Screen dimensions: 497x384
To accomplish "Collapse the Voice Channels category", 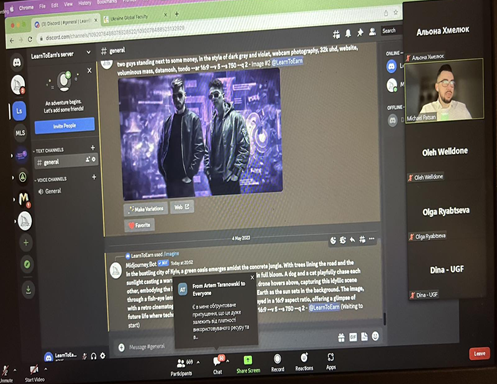I will tap(50, 180).
